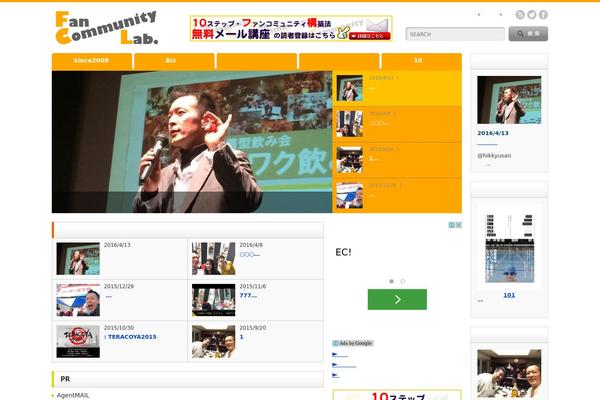This screenshot has height=400, width=600.
Task: Open the 777... article link
Action: pos(248,296)
